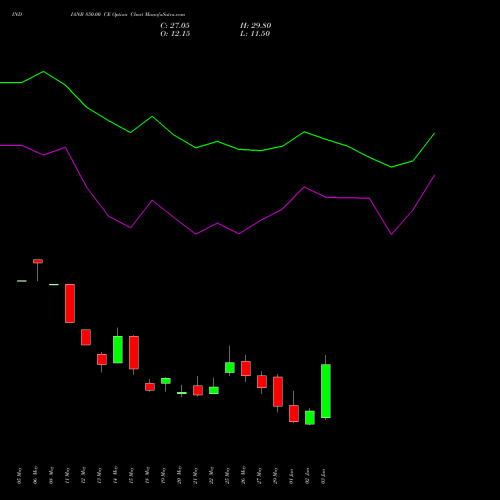
Task: Select the red candlestick for 13 May
Action: 102,359
